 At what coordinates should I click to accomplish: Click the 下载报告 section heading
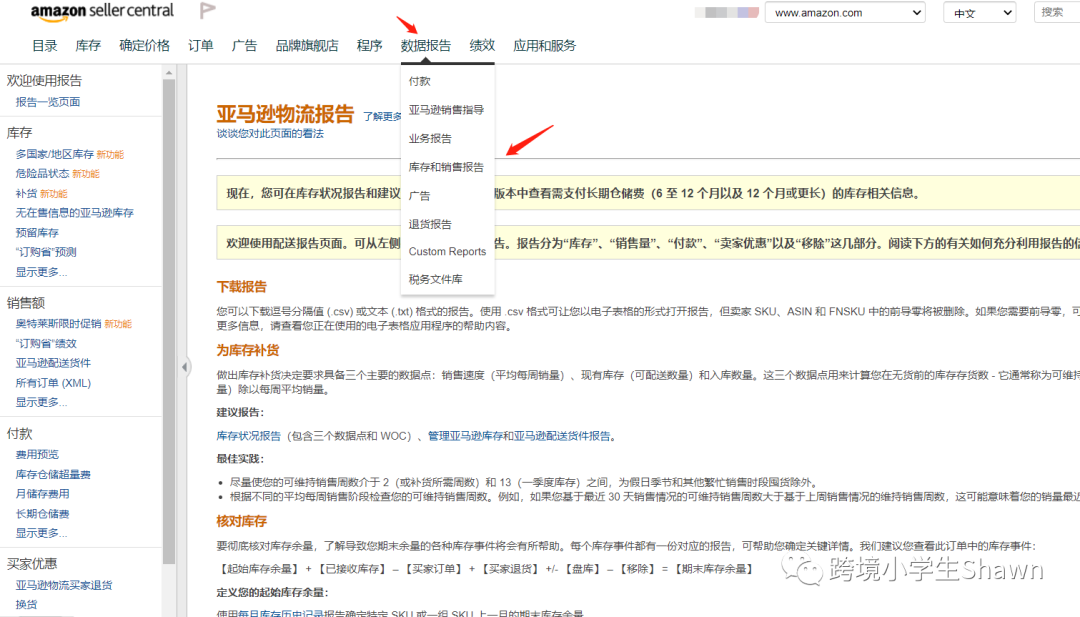click(x=241, y=286)
